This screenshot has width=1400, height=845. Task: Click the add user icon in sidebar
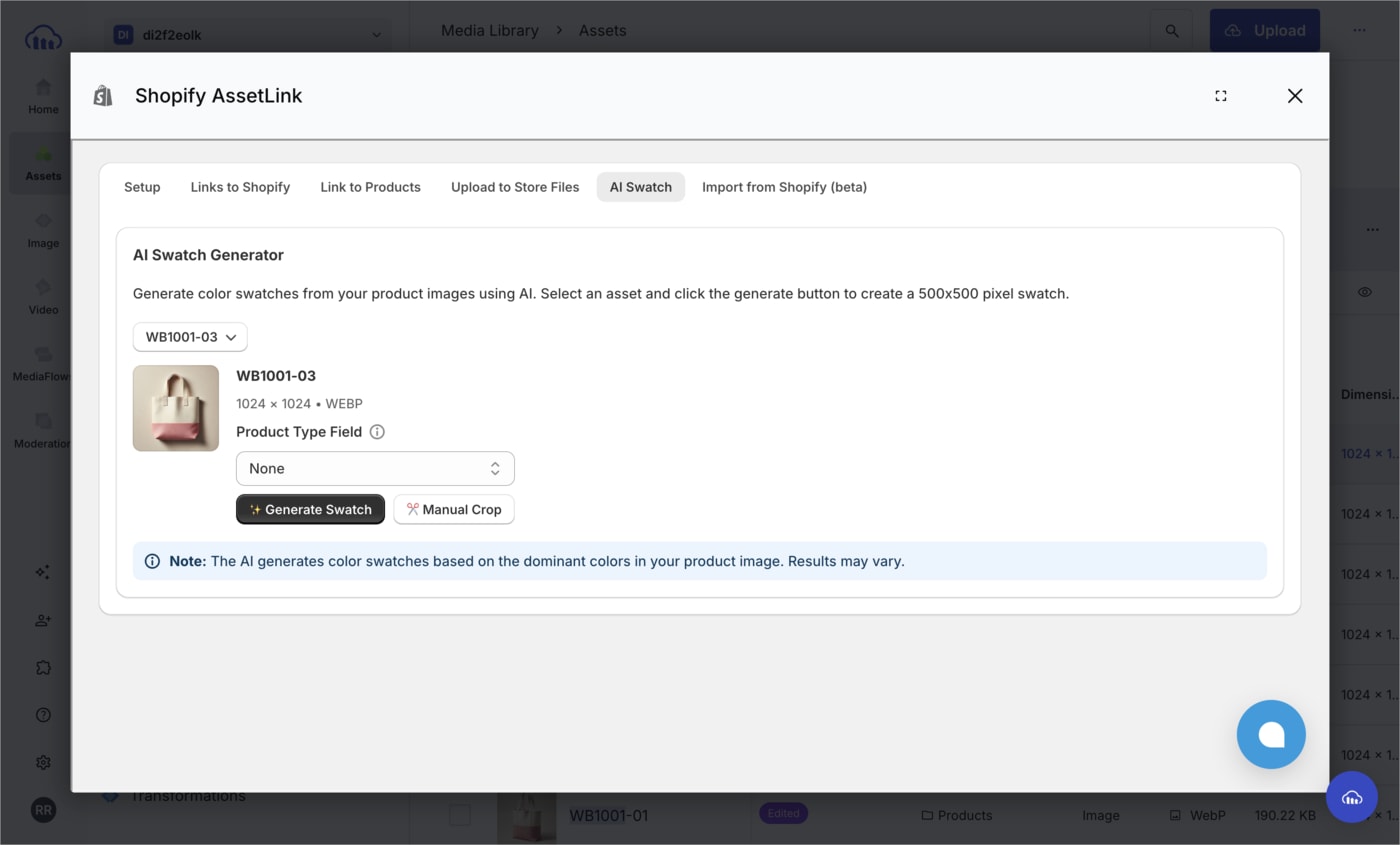pos(43,620)
